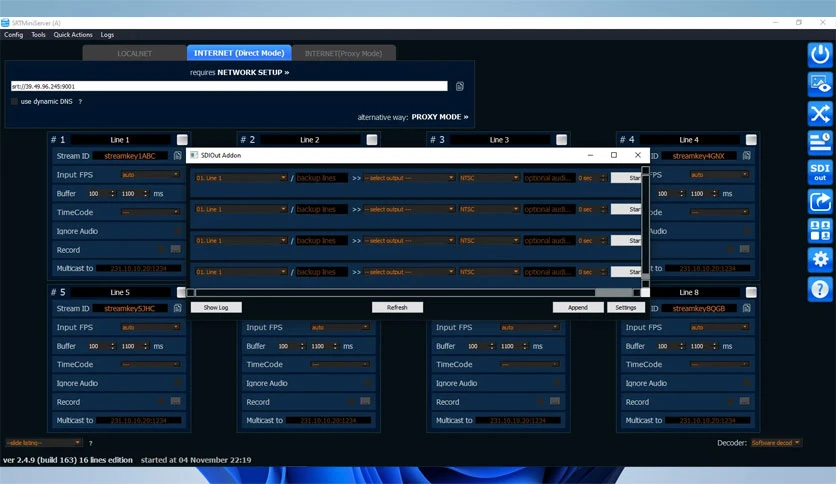Click the Refresh button in SDIOut Addon
This screenshot has width=836, height=484.
click(397, 308)
